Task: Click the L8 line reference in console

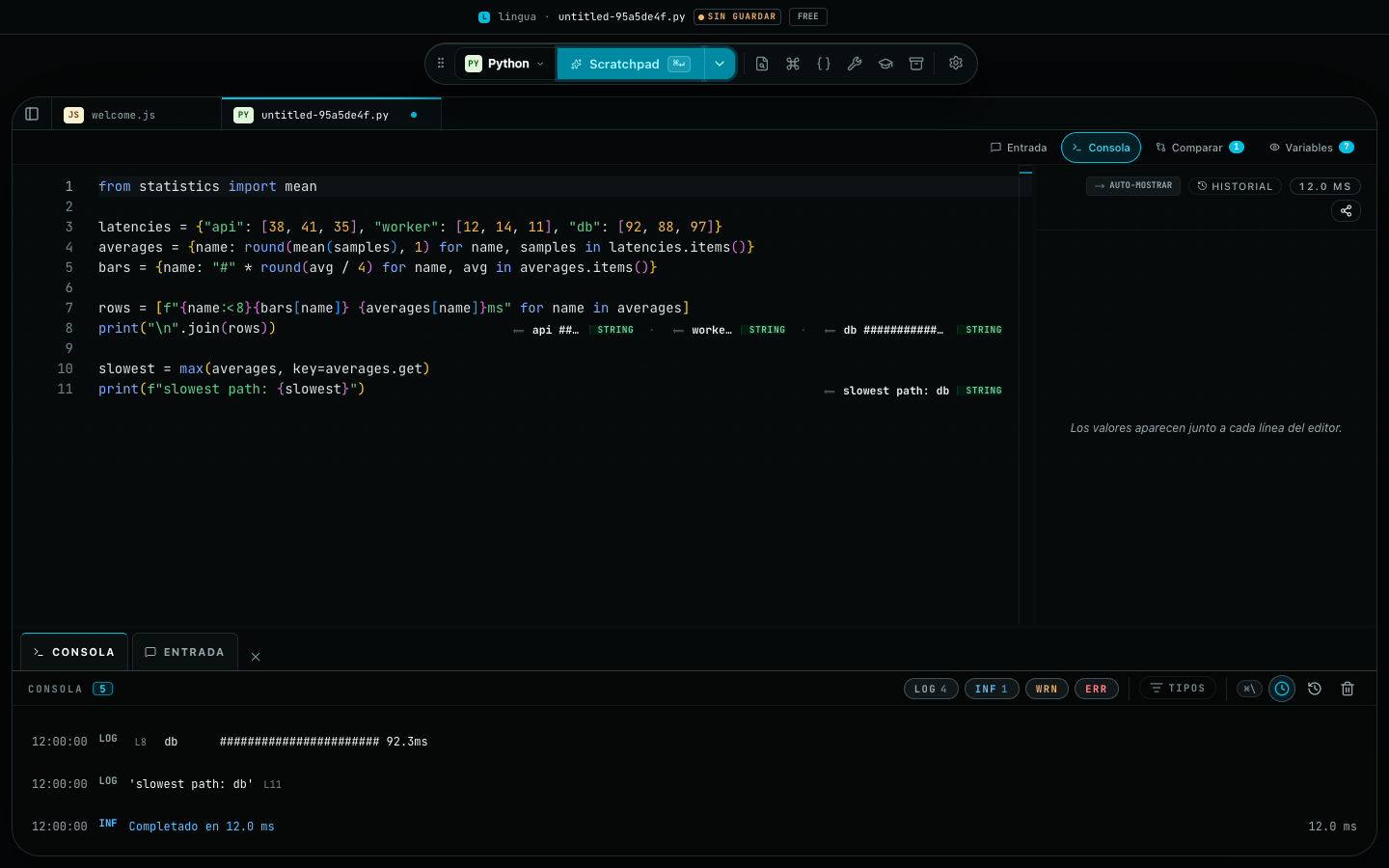Action: click(141, 743)
